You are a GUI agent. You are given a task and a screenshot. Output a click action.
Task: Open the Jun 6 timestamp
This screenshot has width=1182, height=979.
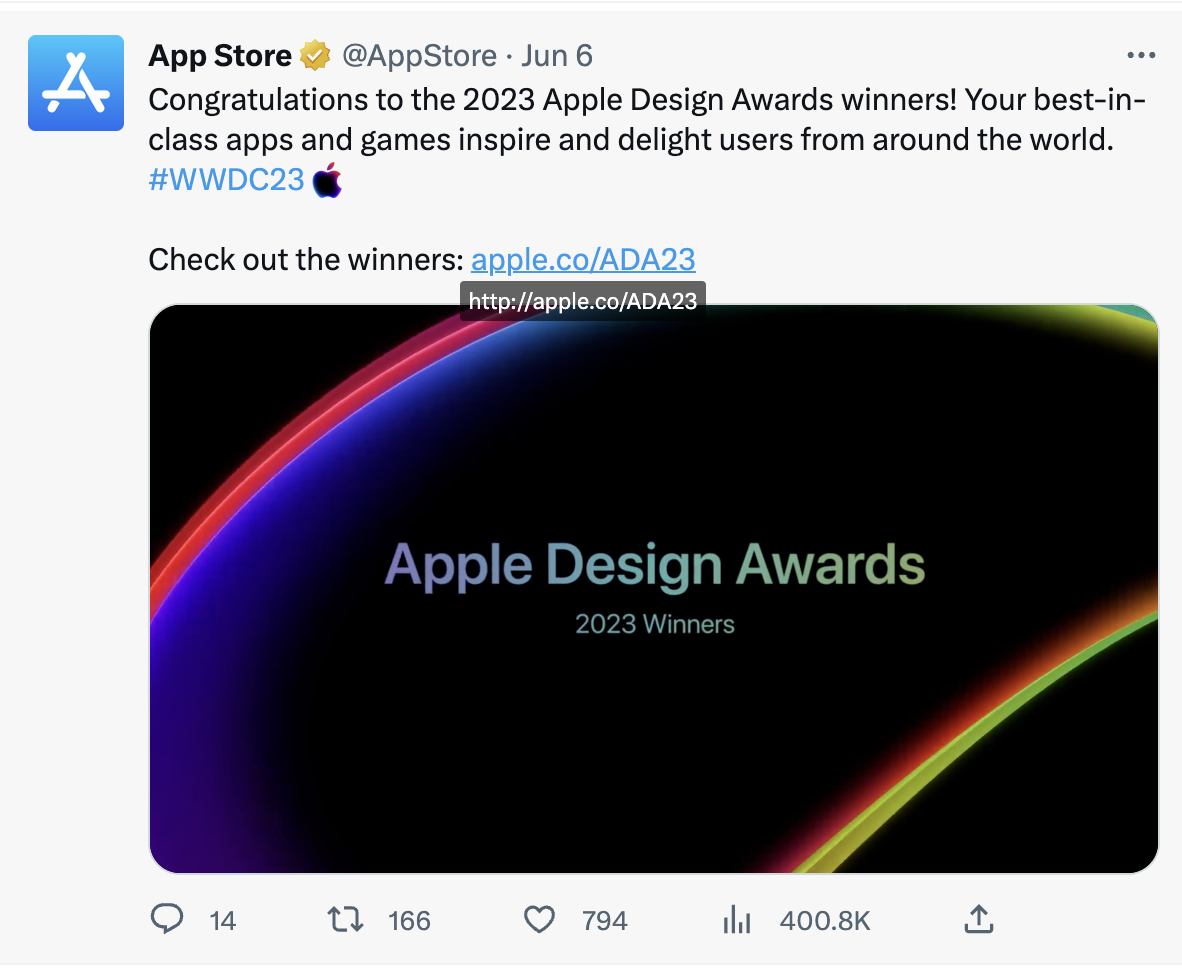pos(557,56)
